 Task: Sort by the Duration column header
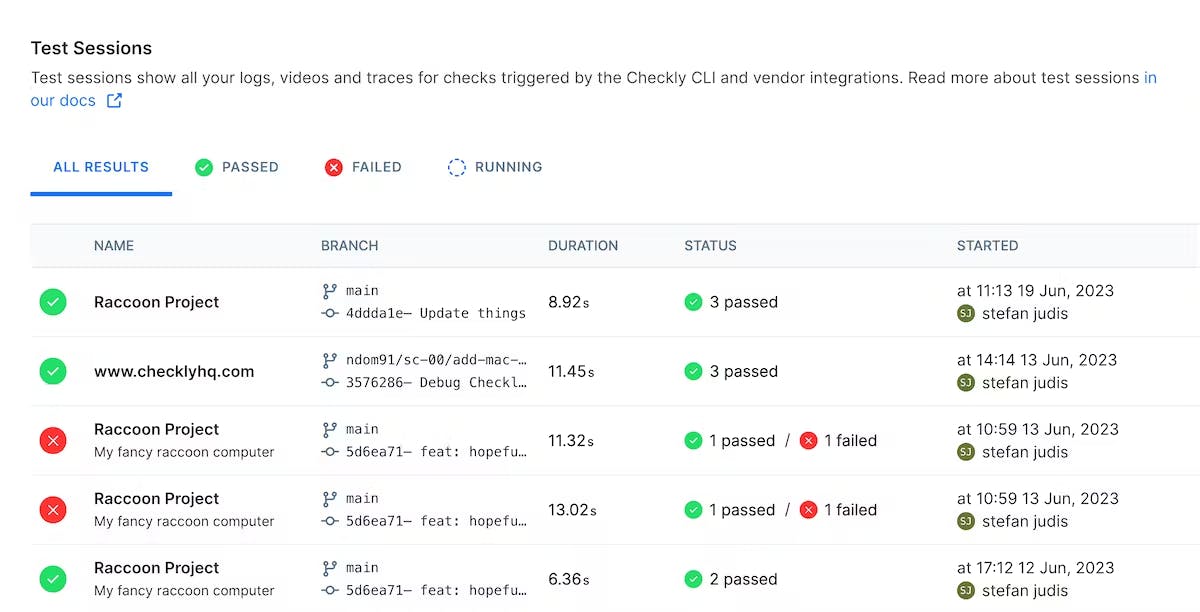583,245
